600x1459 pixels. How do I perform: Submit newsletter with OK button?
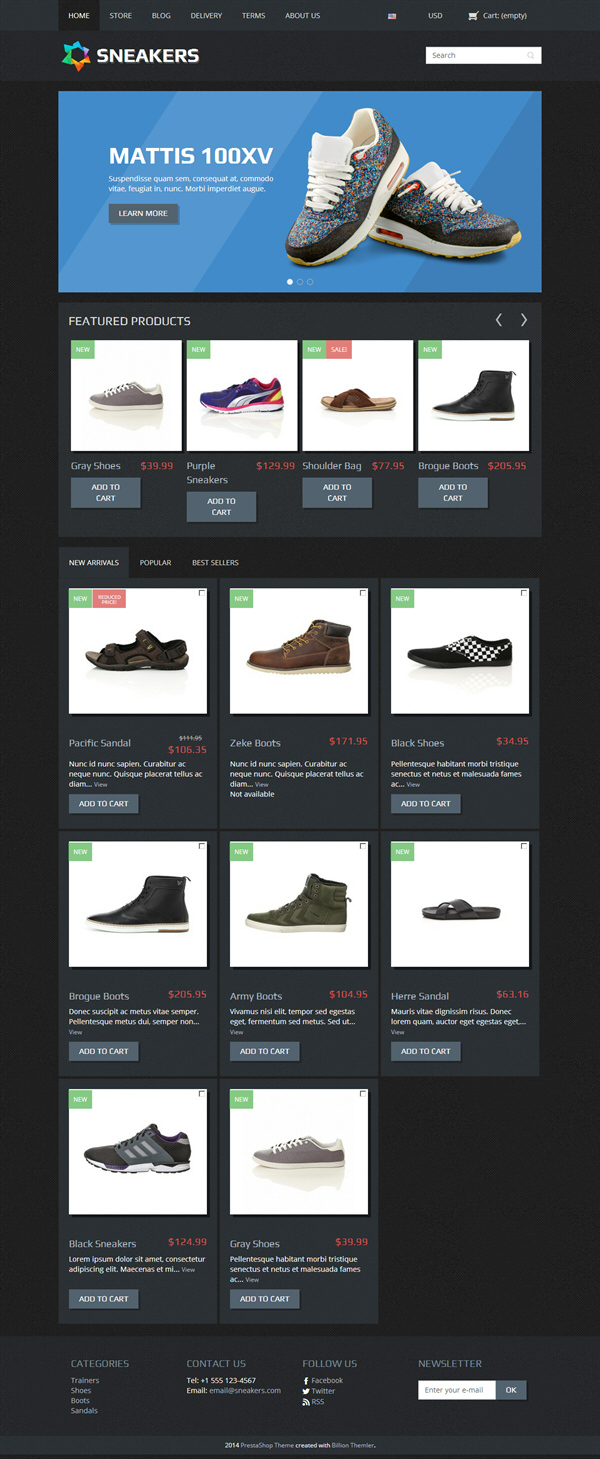point(510,1390)
